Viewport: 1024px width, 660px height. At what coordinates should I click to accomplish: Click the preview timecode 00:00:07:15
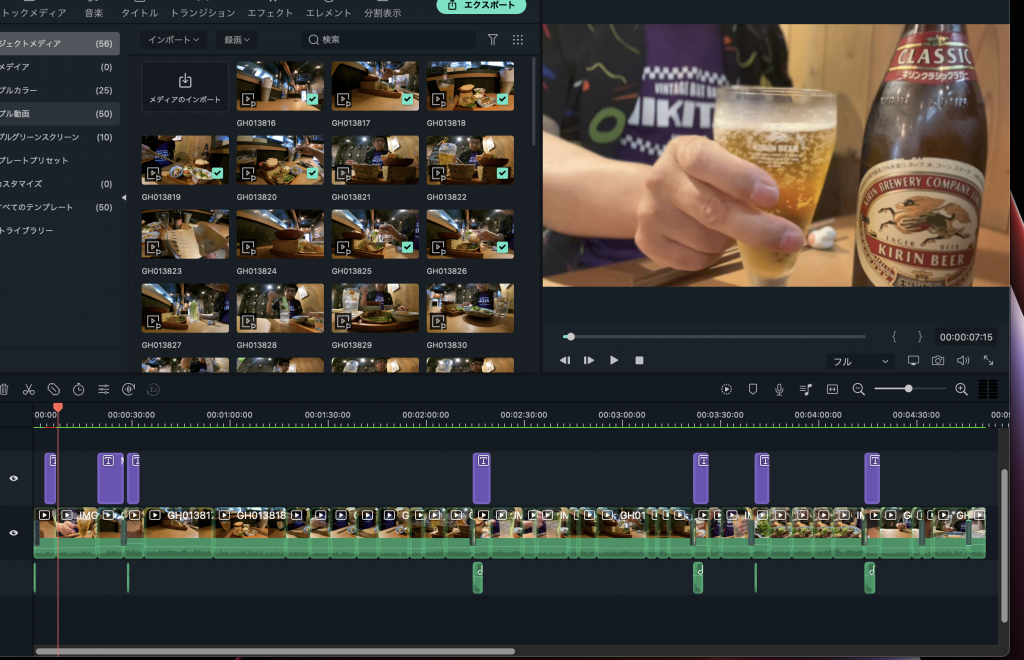966,337
